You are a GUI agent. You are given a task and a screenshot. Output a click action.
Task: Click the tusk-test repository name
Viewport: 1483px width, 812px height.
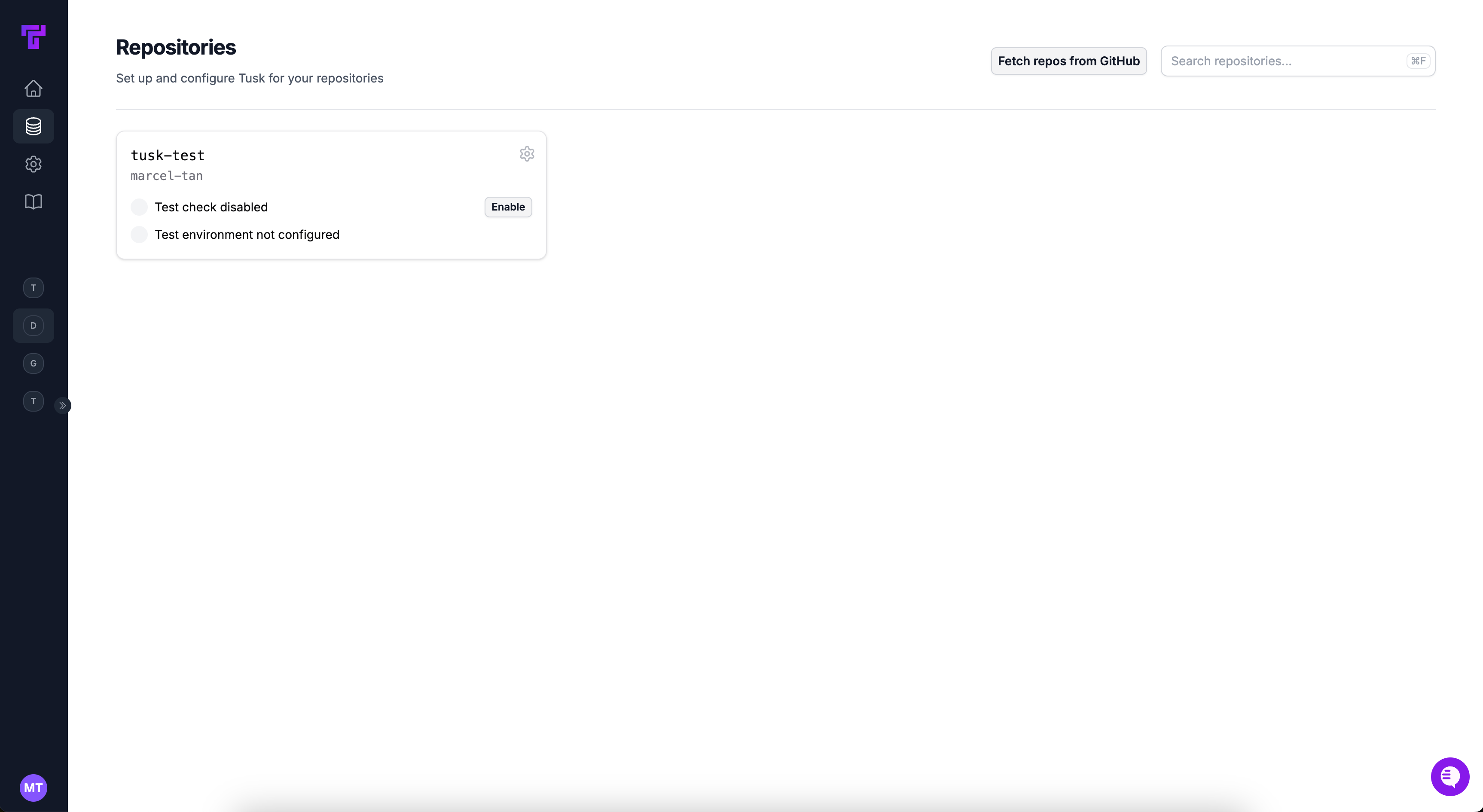[x=168, y=156]
